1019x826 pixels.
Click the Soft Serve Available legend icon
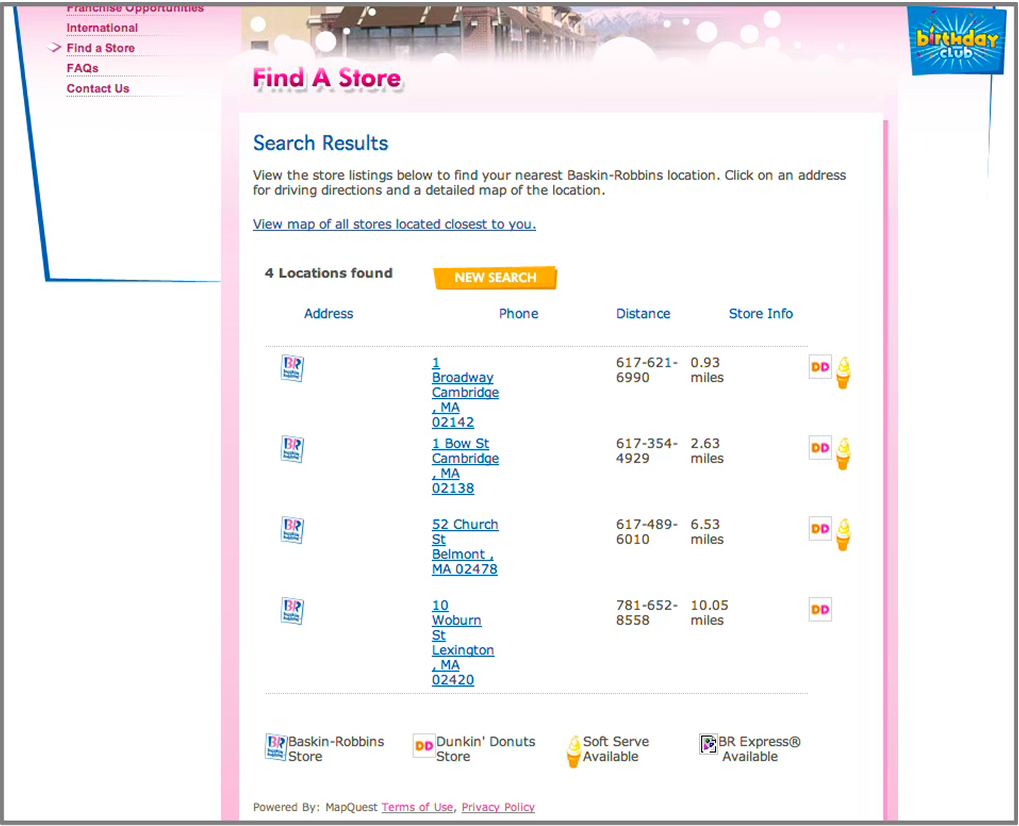pyautogui.click(x=574, y=752)
